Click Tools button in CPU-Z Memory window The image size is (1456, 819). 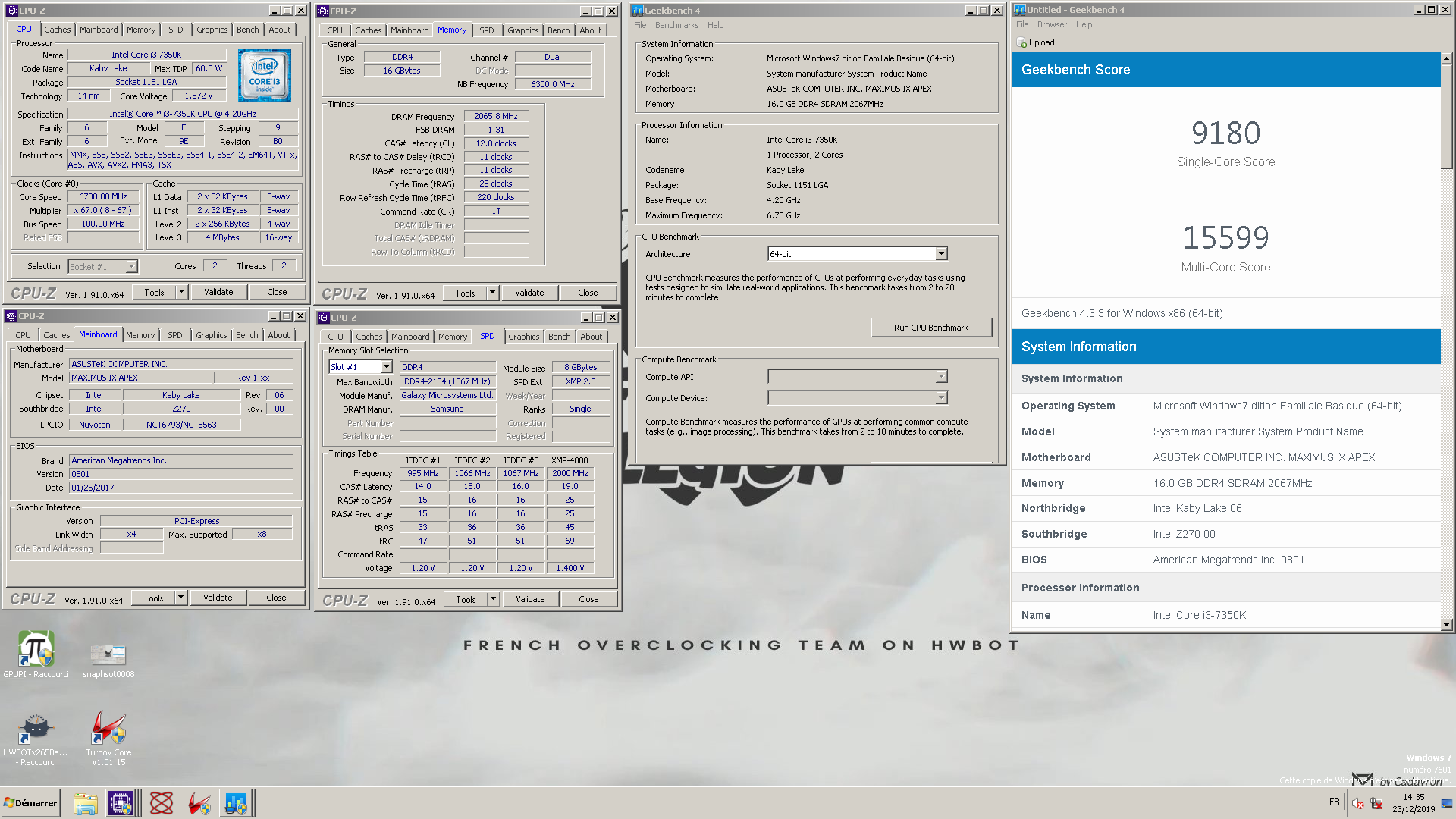(x=465, y=293)
